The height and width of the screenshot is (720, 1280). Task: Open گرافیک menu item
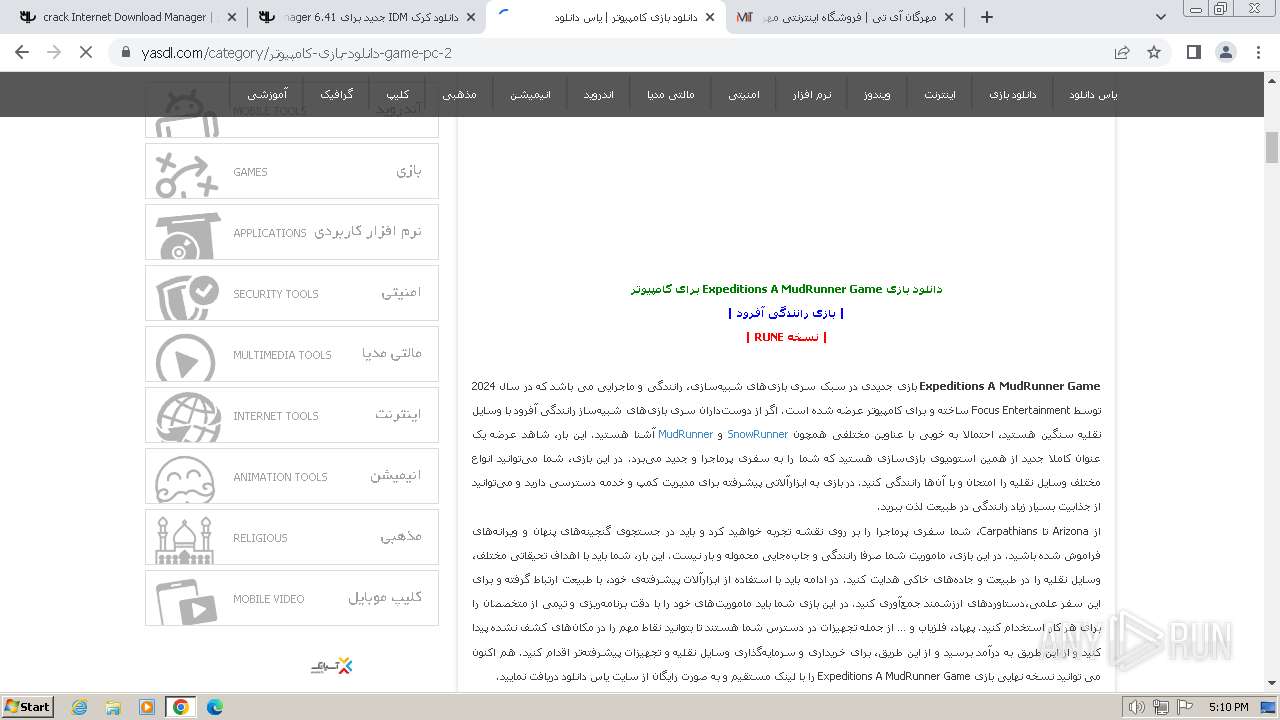pos(336,95)
